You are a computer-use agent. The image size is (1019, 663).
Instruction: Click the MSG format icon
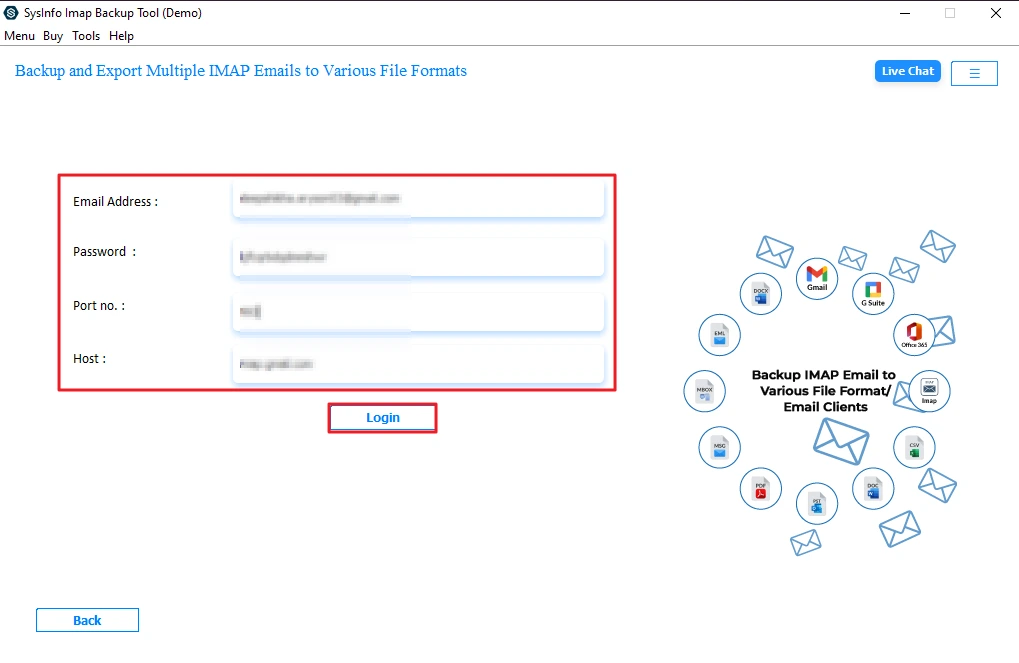click(718, 447)
